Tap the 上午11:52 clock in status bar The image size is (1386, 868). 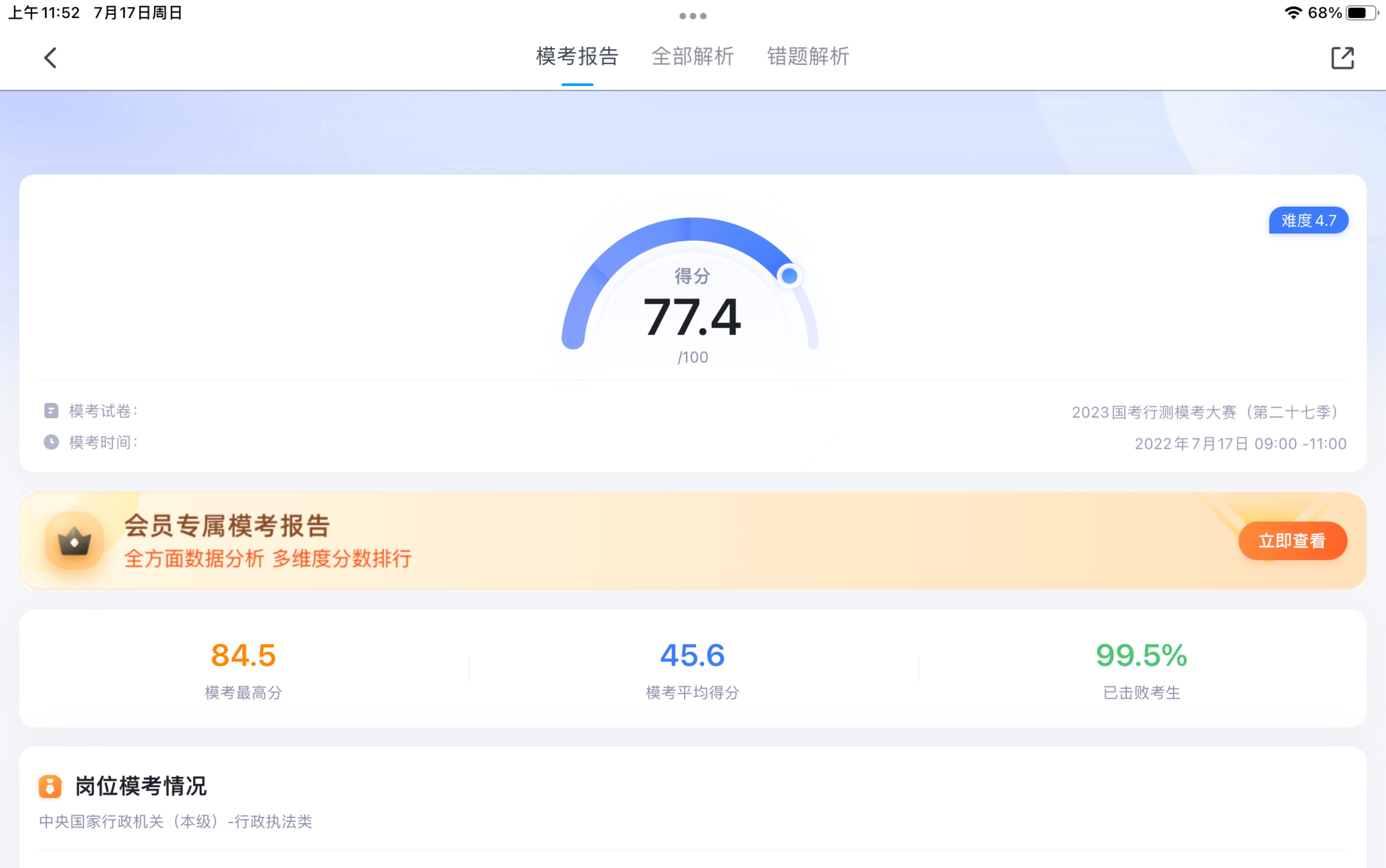pyautogui.click(x=44, y=13)
